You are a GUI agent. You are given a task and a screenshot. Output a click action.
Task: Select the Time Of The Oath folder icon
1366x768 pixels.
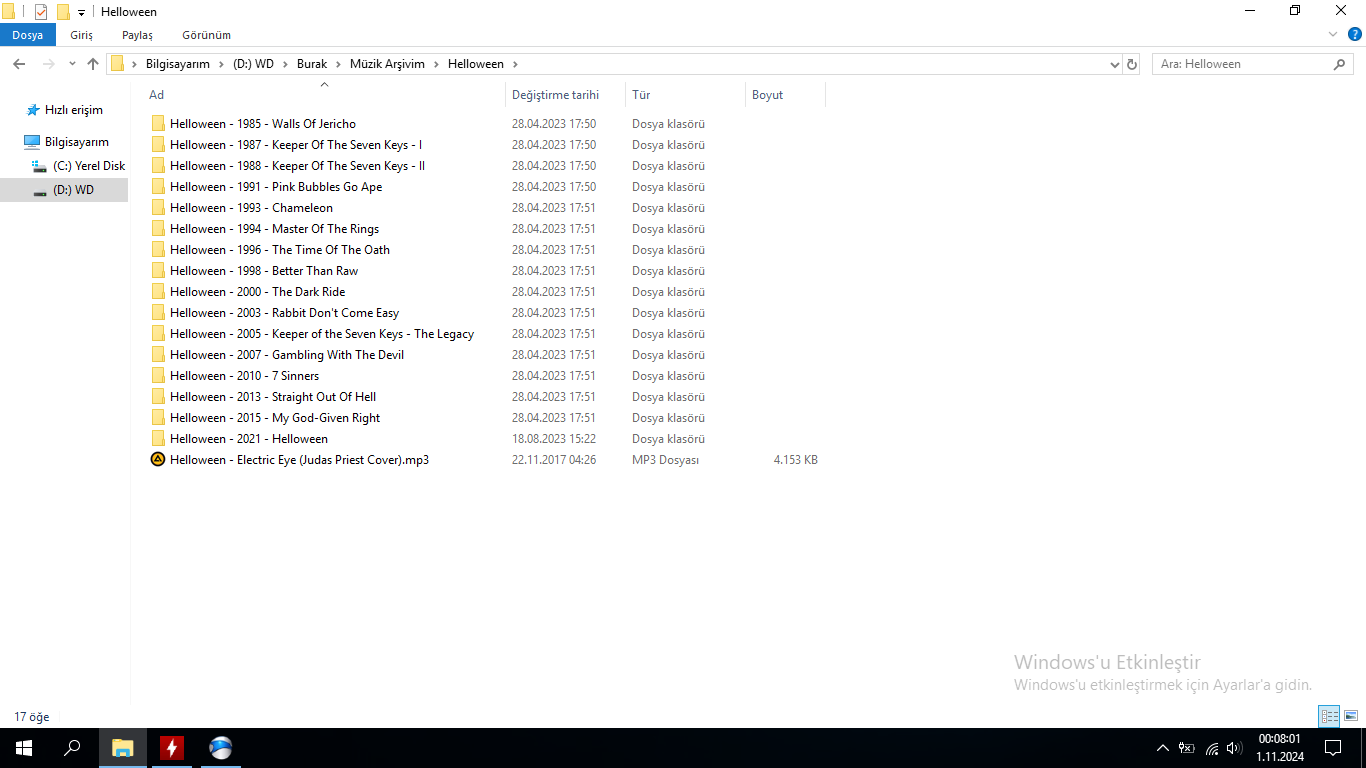(158, 250)
